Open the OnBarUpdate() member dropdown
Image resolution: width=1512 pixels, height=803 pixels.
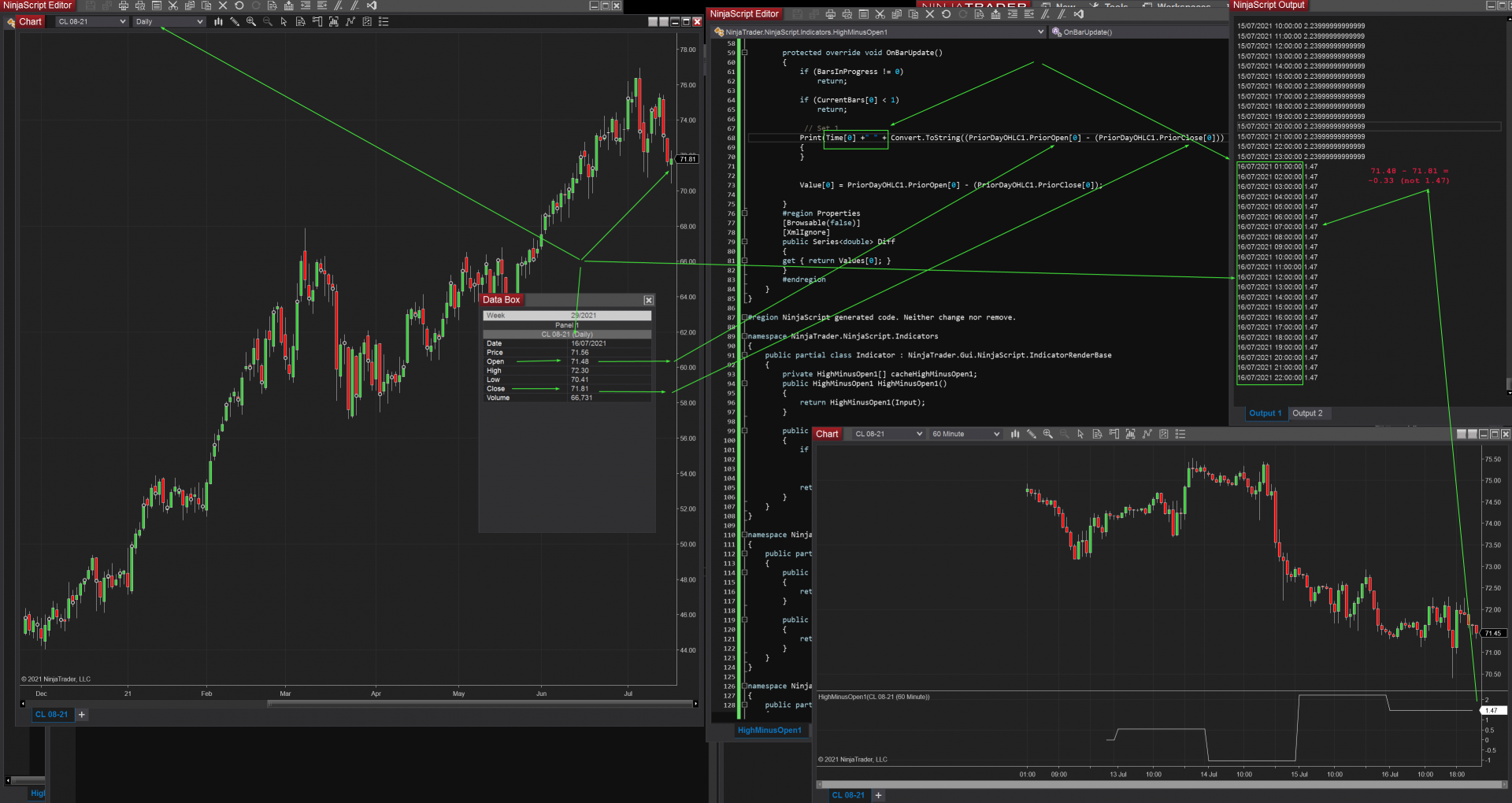coord(1139,32)
